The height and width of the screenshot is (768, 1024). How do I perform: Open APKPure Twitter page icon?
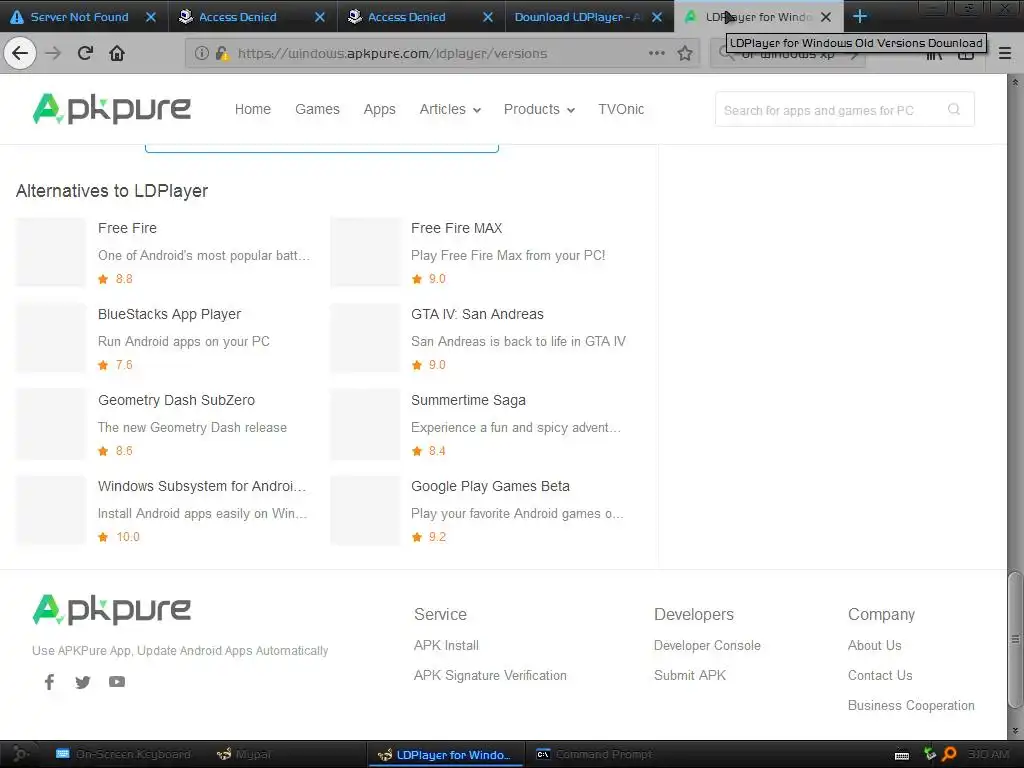click(x=83, y=682)
